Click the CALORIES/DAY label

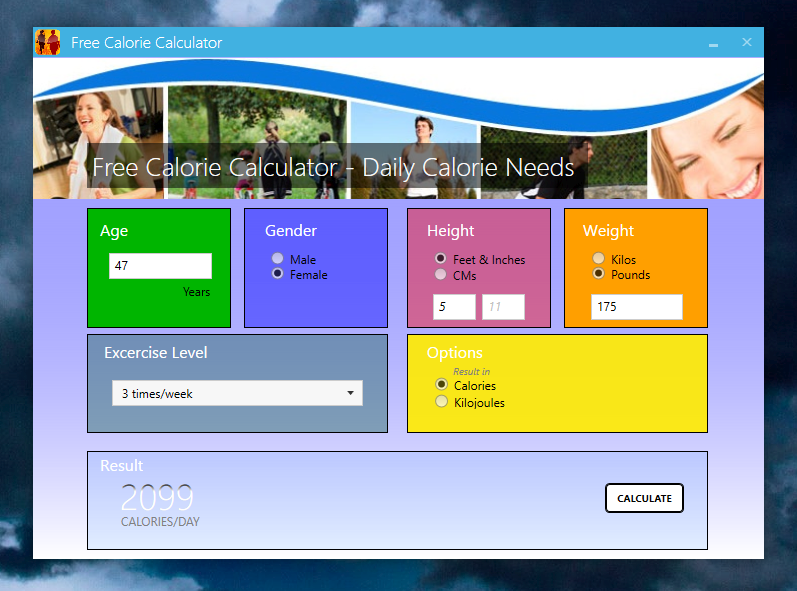tap(160, 522)
